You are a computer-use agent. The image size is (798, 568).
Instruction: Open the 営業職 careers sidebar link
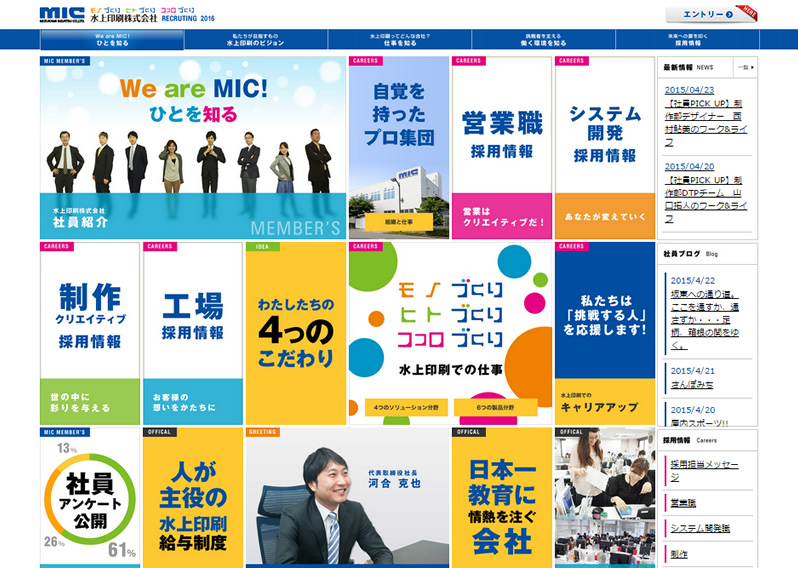pyautogui.click(x=683, y=503)
